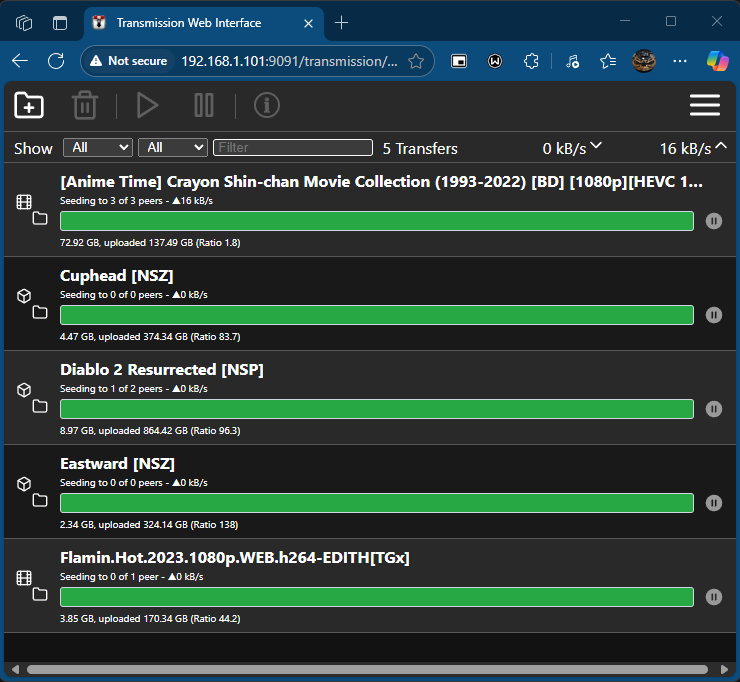The image size is (740, 682).
Task: Close the Transmission Web Interface tab
Action: pos(308,23)
